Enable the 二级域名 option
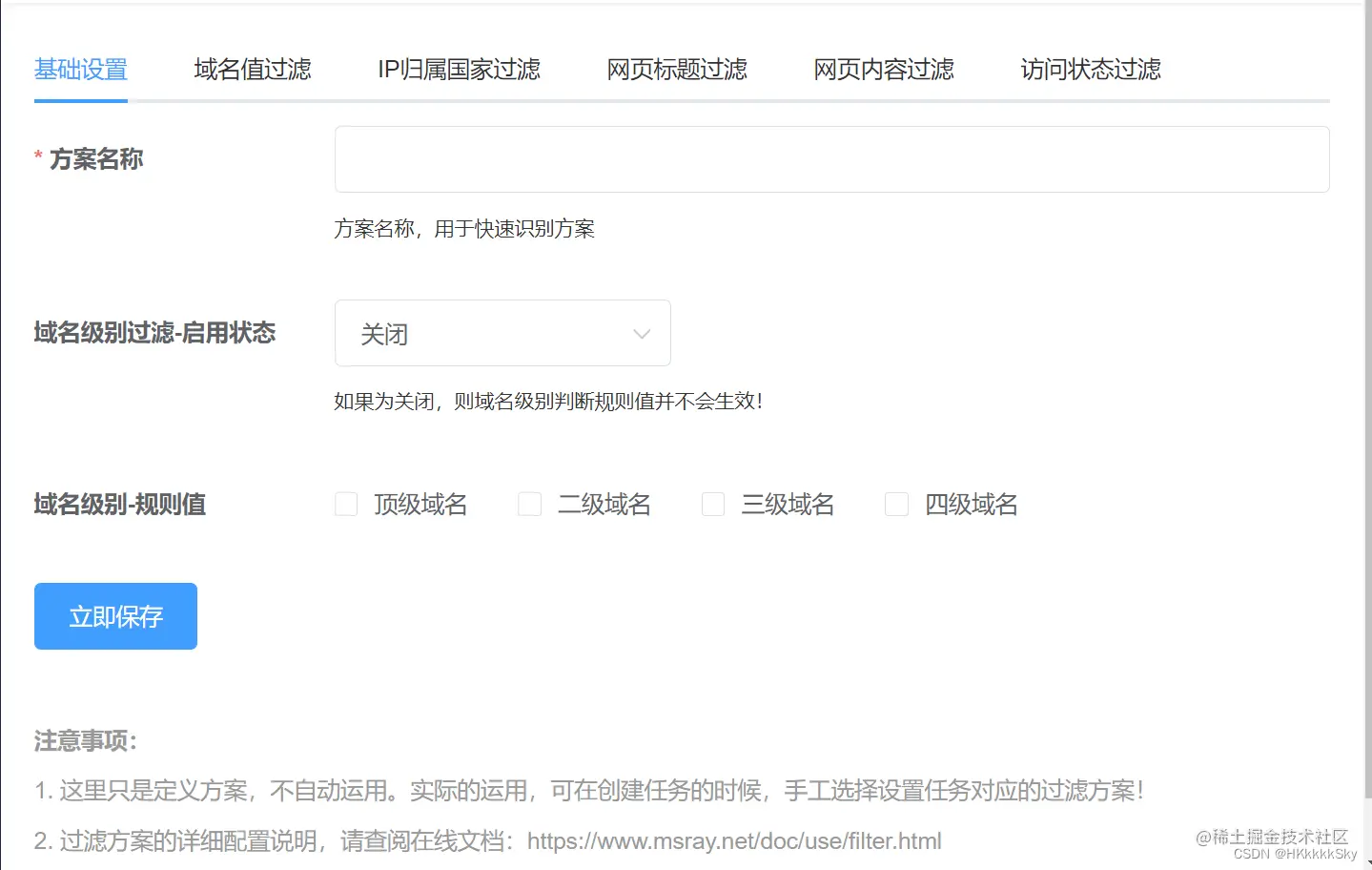This screenshot has height=870, width=1372. click(529, 504)
